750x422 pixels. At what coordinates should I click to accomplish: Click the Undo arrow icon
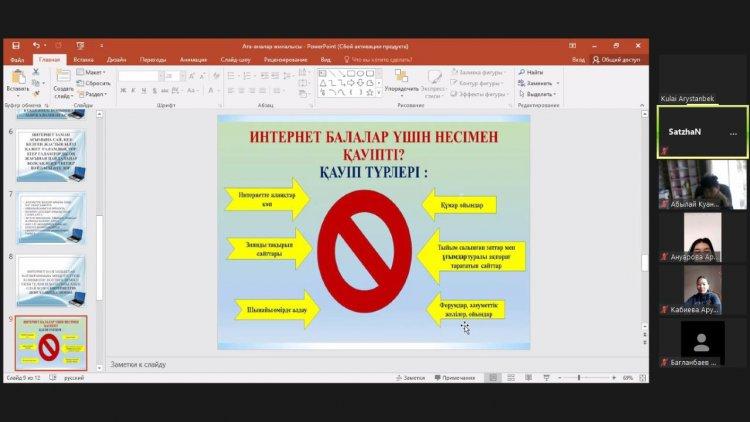point(36,45)
